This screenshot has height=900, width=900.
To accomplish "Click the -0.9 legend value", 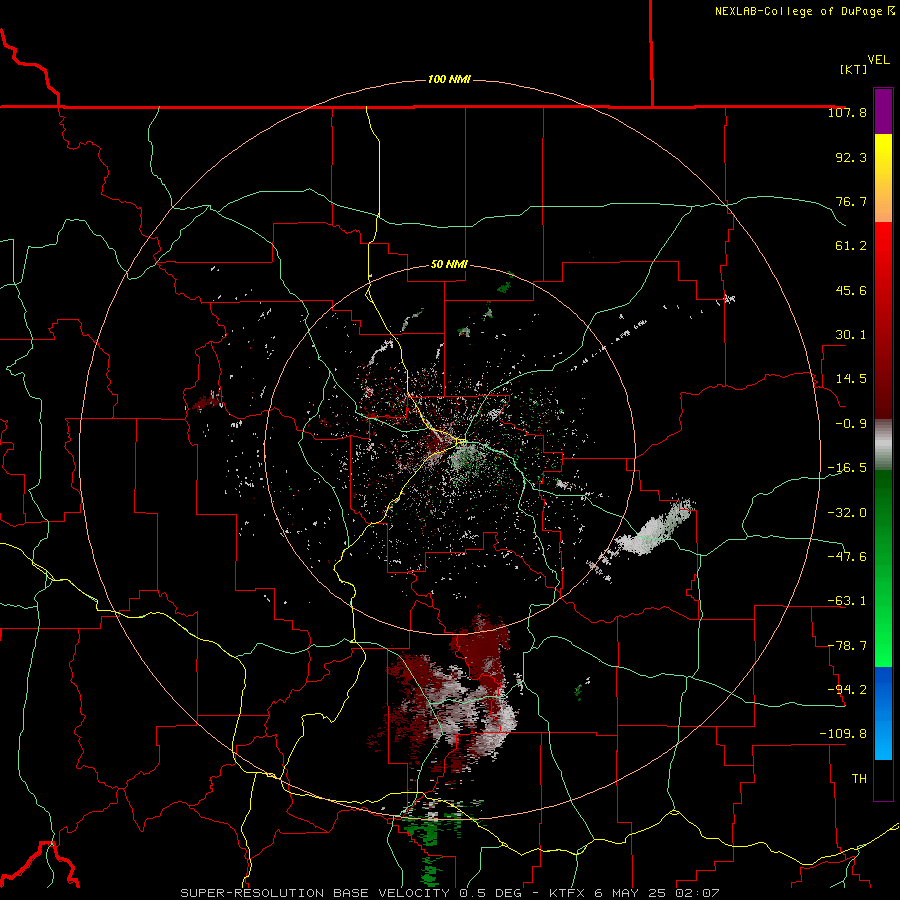I will click(x=851, y=424).
